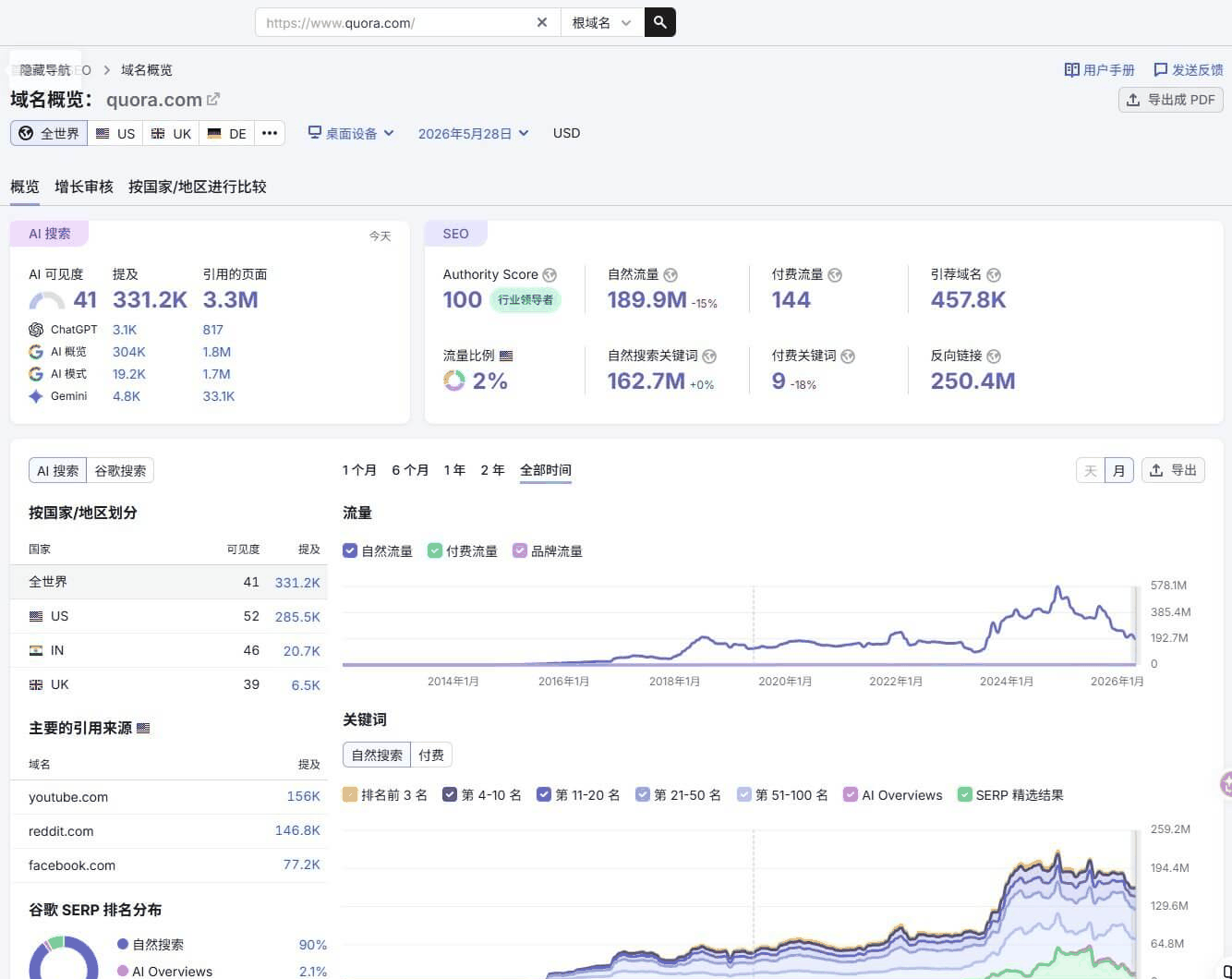The image size is (1232, 979).
Task: Click the traffic share donut icon
Action: (x=454, y=381)
